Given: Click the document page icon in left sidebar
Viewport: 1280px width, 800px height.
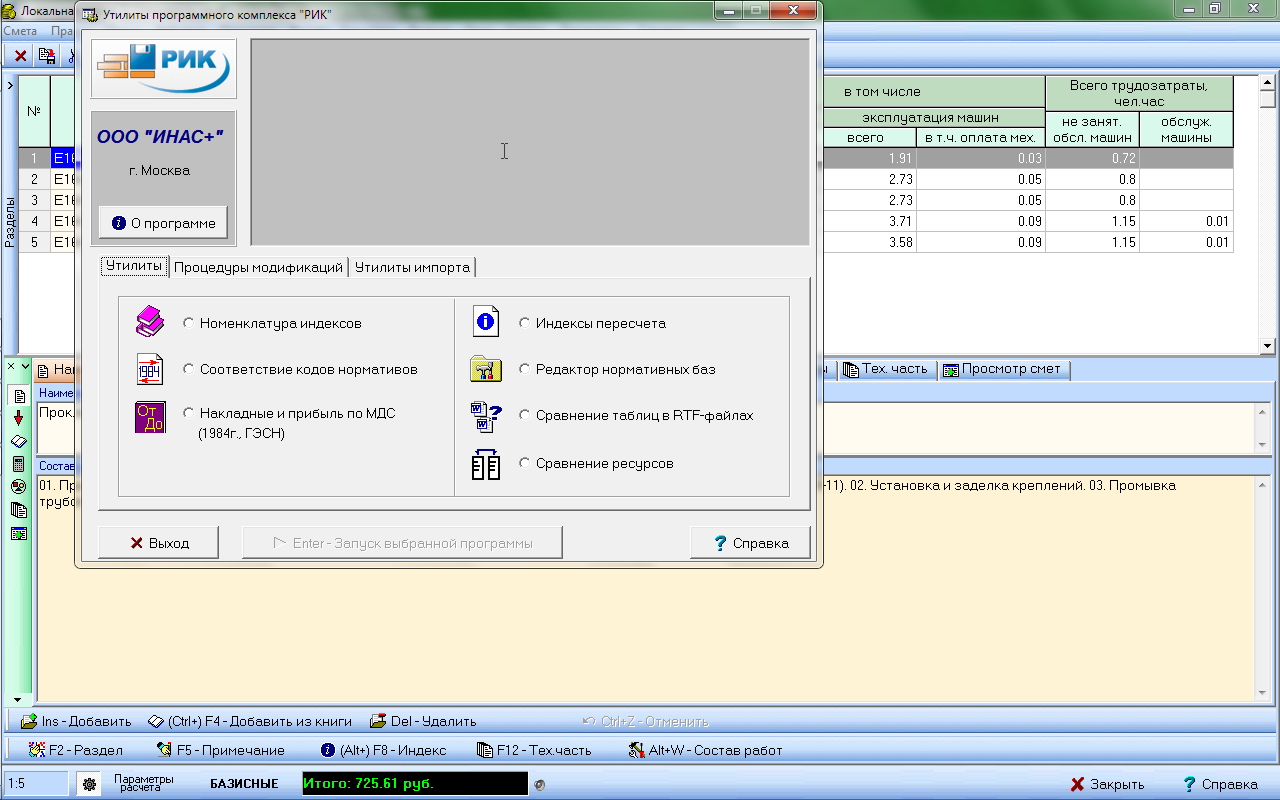Looking at the screenshot, I should tap(18, 396).
